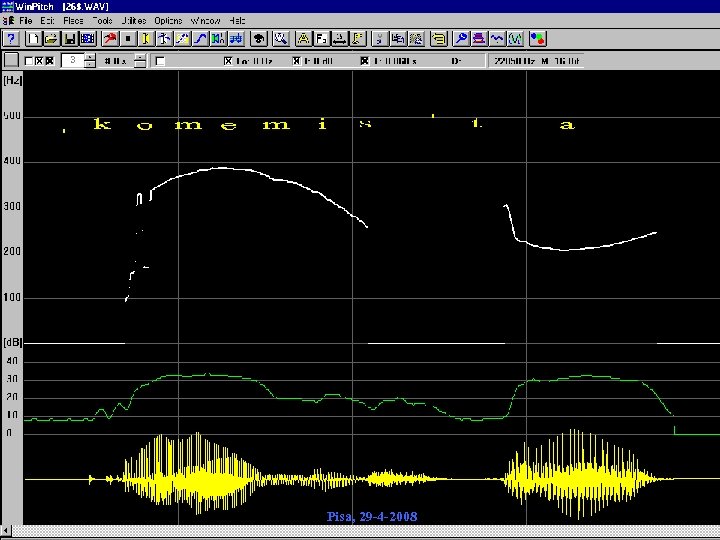Screen dimensions: 720x540
Task: Click the horizontal scrollbar track at bottom
Action: pos(366,531)
